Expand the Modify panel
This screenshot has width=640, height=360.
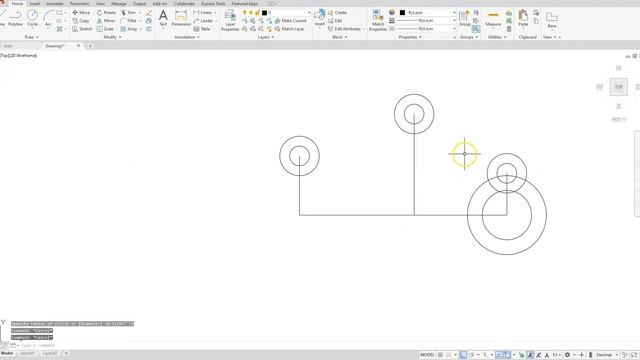click(x=112, y=37)
